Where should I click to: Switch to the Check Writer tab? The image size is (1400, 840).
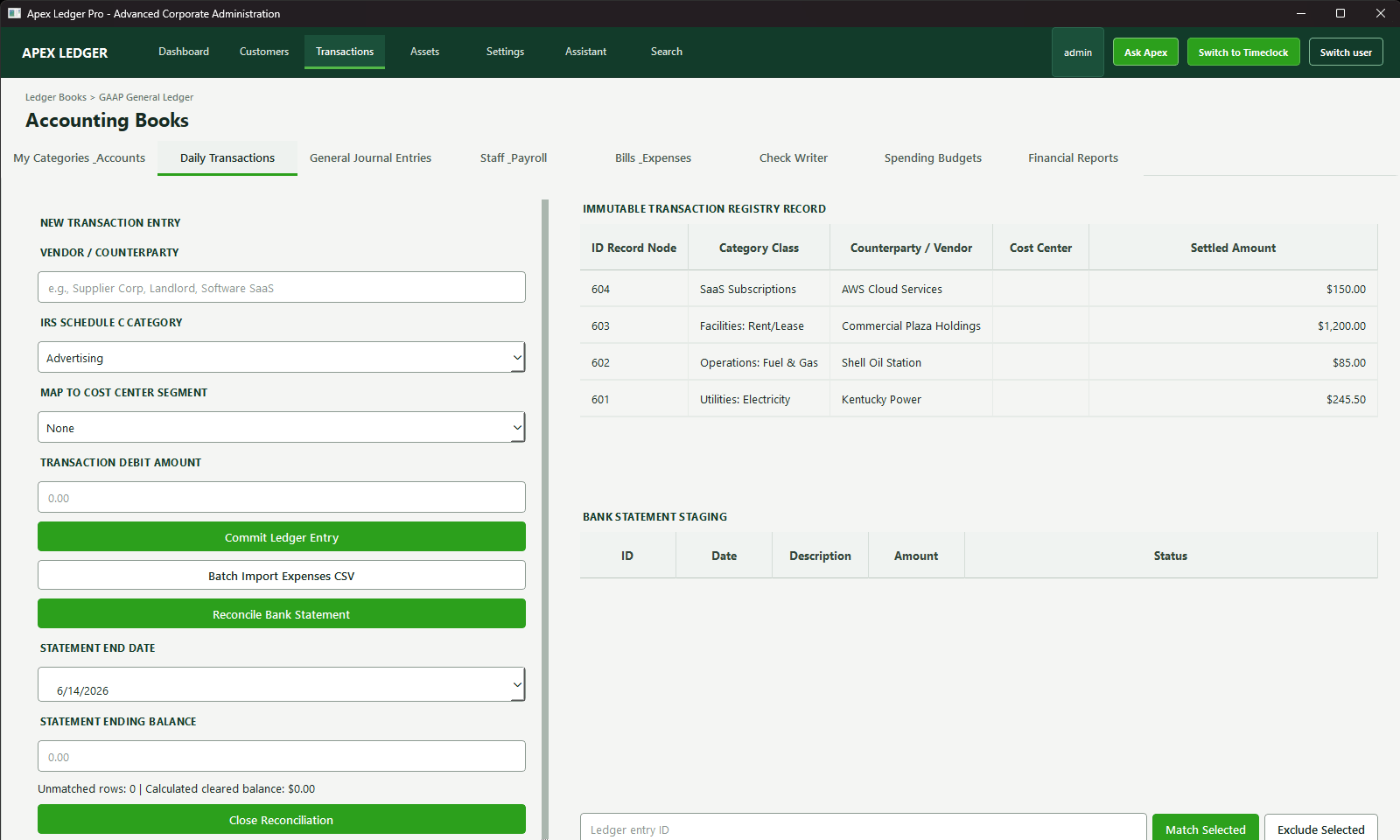(794, 158)
